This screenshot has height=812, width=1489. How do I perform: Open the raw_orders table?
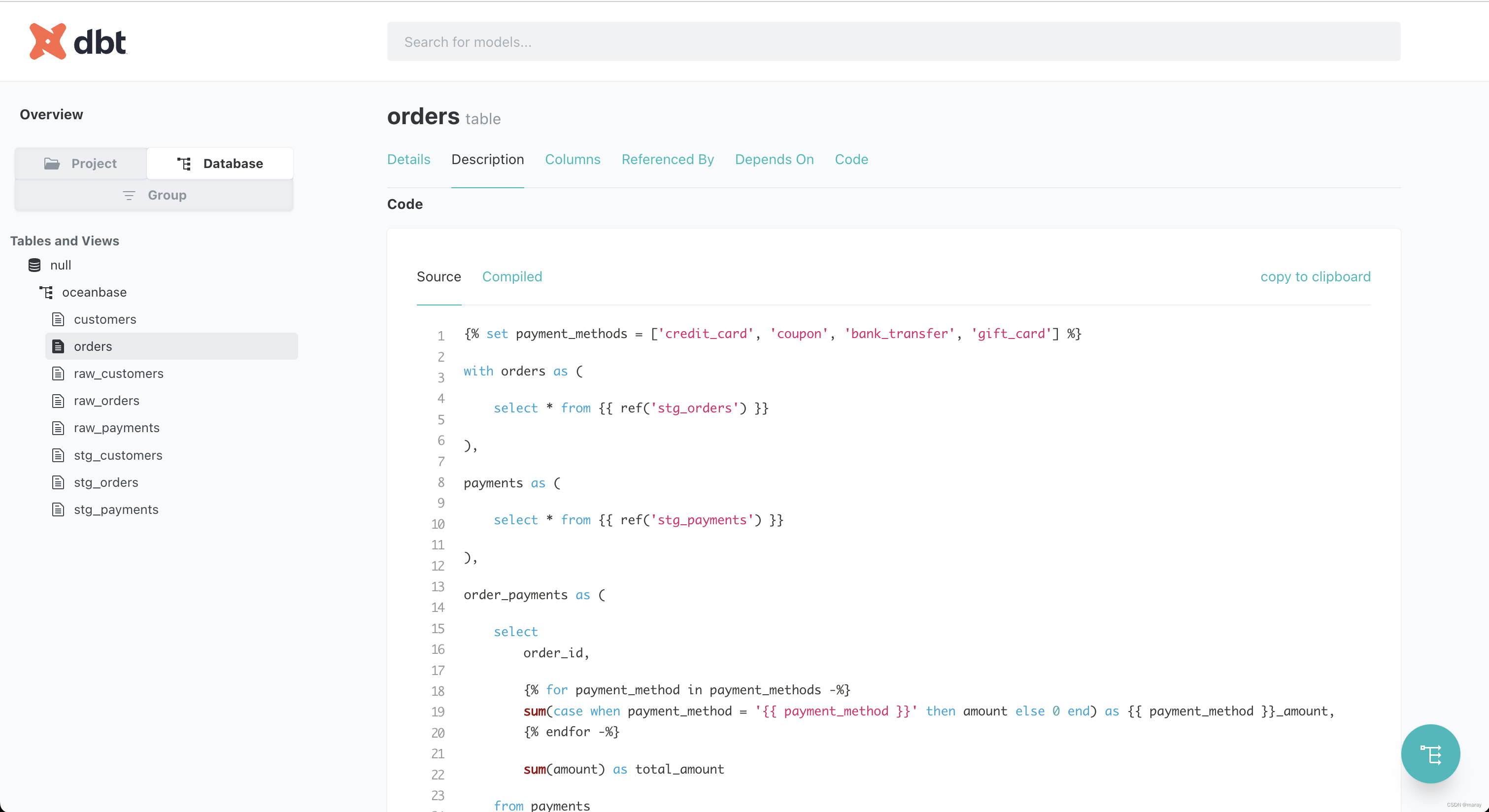click(106, 401)
